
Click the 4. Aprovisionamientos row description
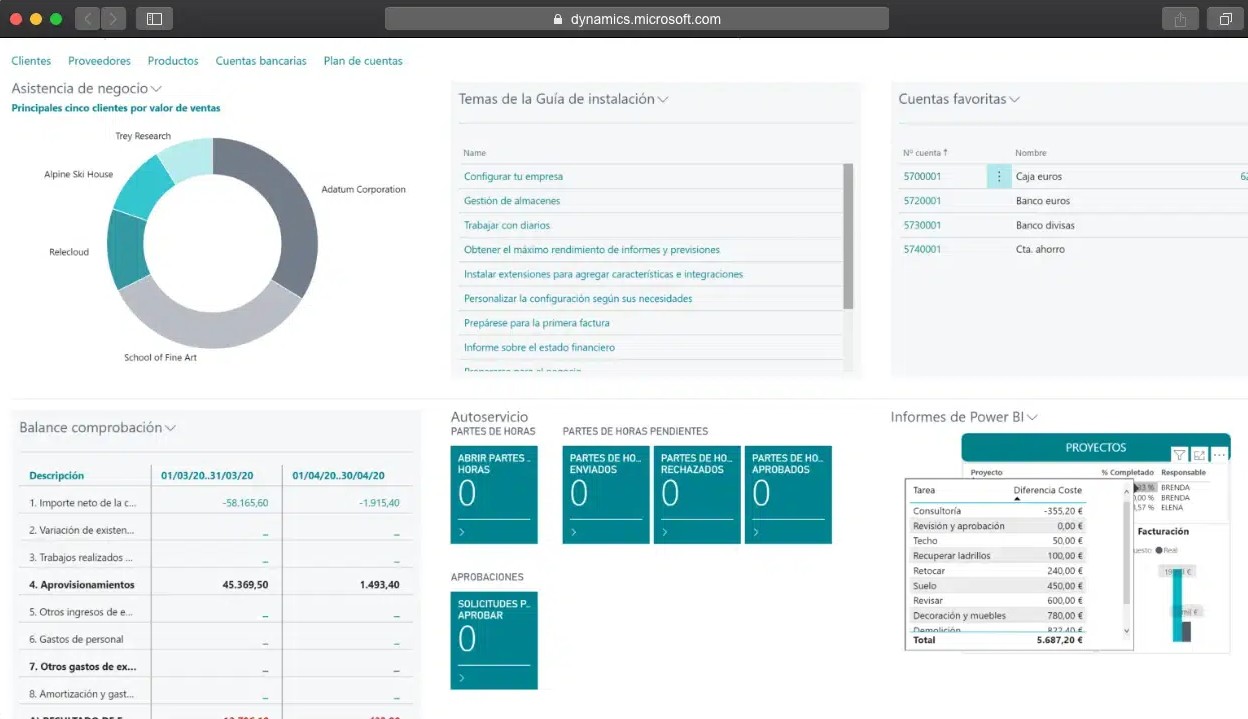click(82, 585)
